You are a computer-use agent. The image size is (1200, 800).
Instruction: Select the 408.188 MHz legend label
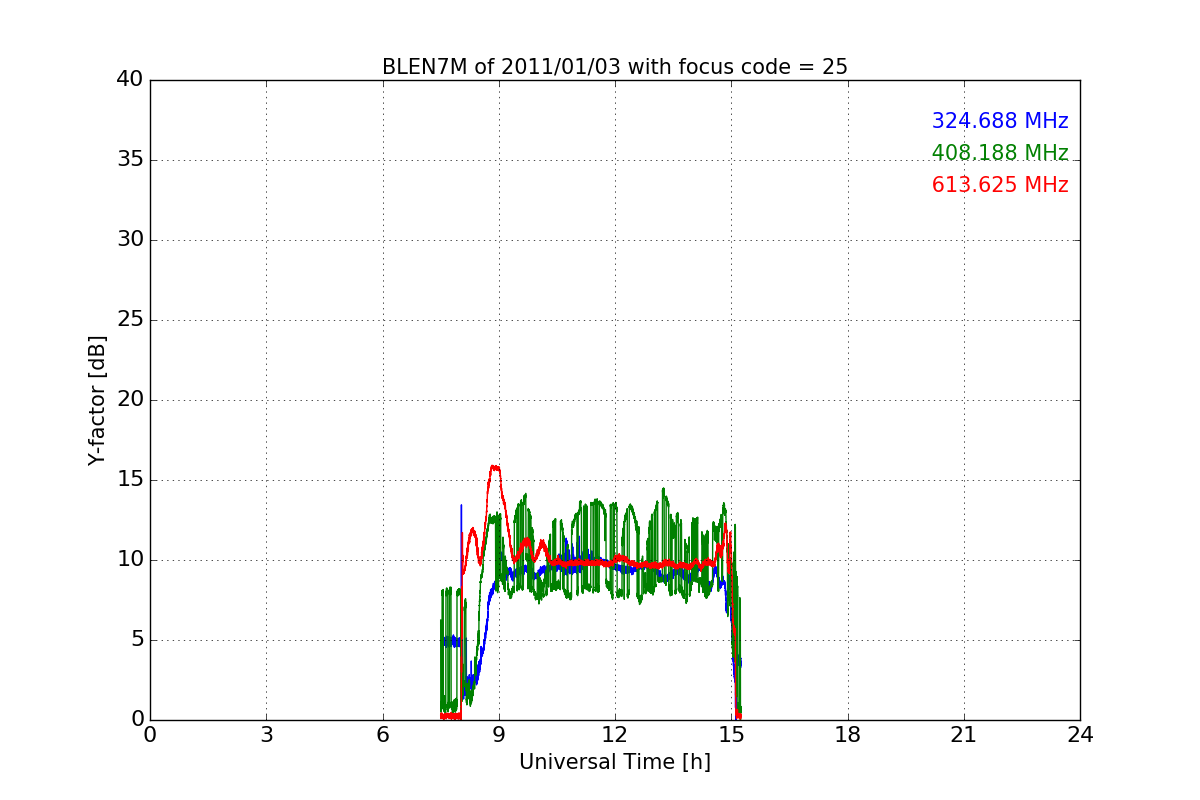tap(1000, 153)
